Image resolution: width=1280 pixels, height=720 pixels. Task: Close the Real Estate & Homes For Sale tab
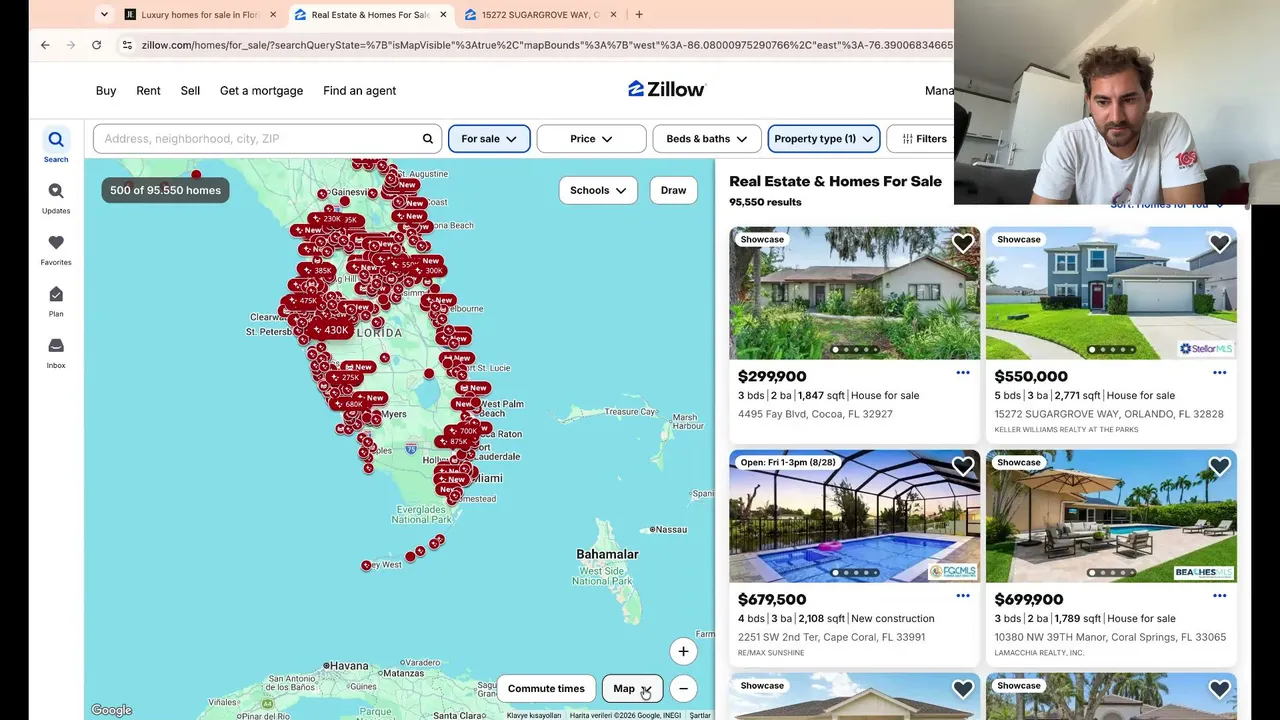(x=443, y=15)
